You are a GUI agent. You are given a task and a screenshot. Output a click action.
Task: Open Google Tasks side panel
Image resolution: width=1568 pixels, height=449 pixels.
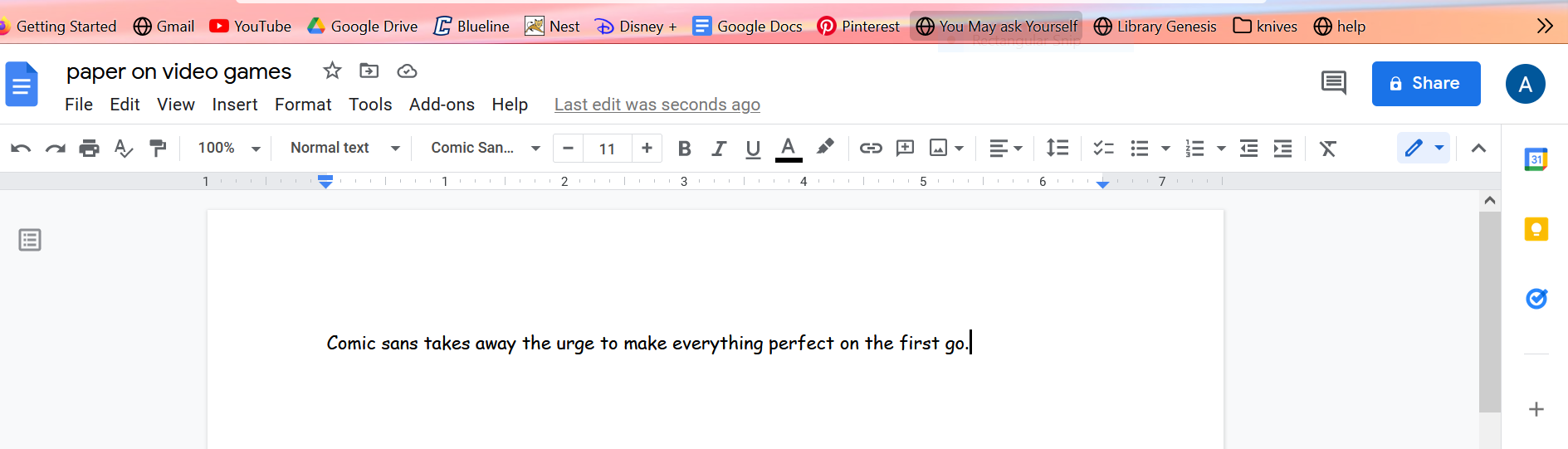pos(1536,299)
